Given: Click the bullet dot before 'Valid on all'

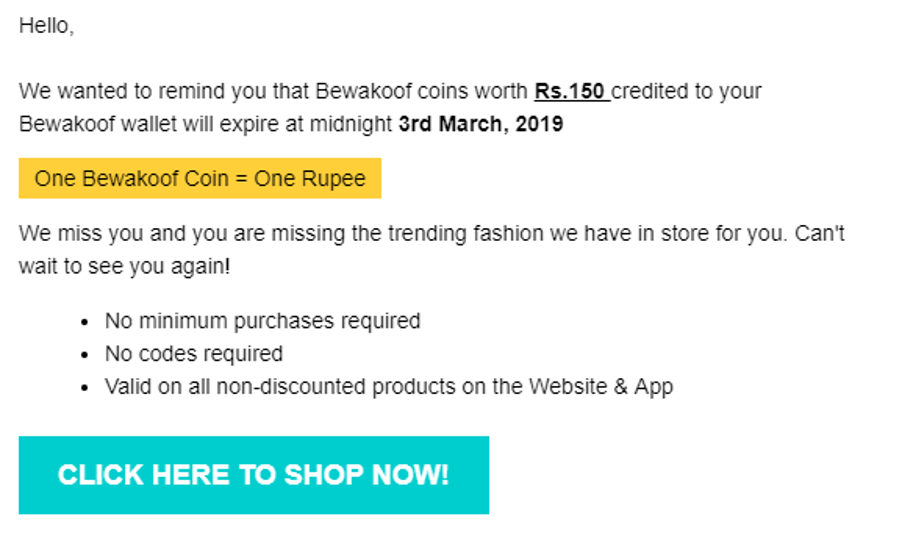Looking at the screenshot, I should coord(86,387).
